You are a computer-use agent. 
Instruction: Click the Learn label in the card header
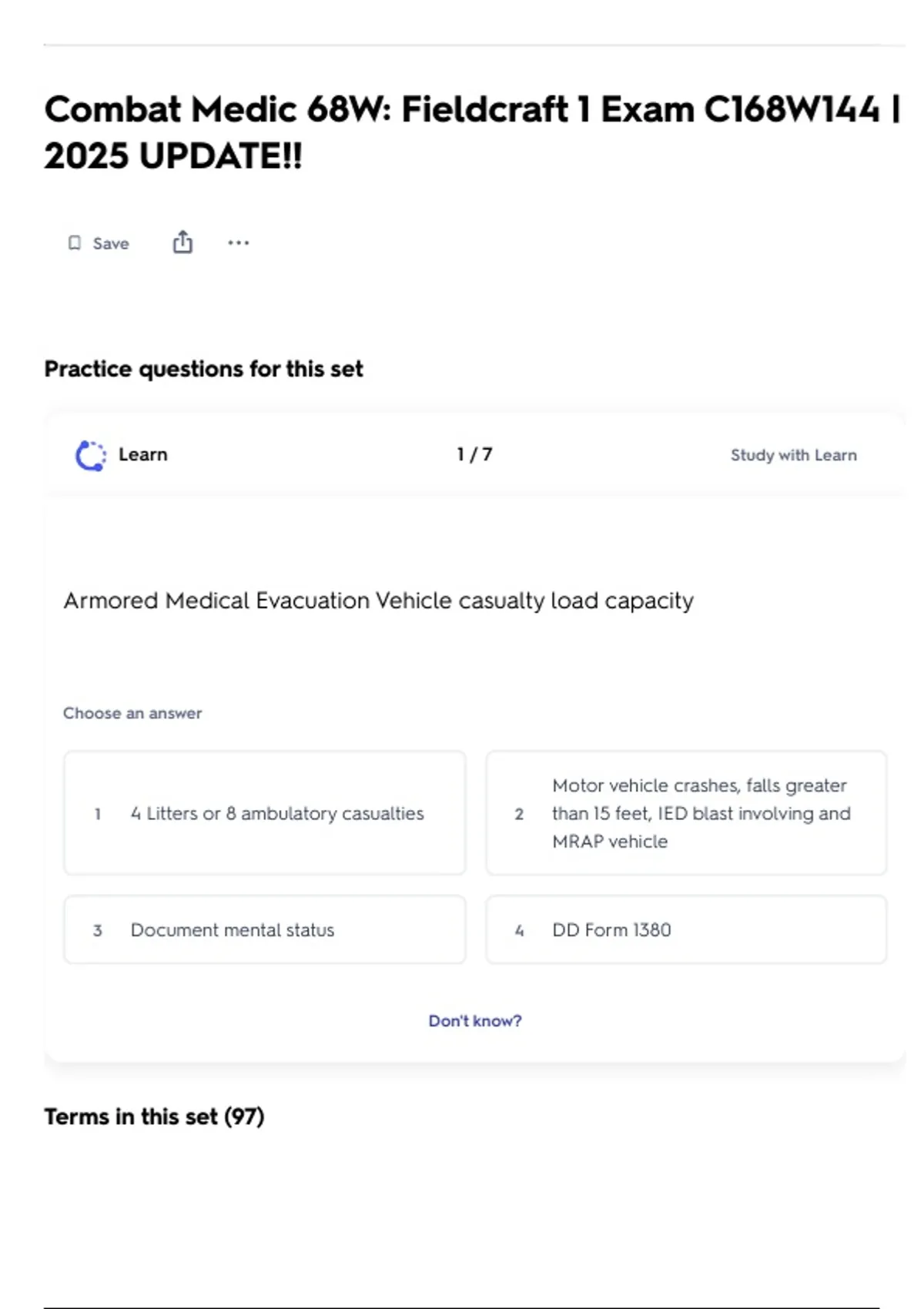tap(143, 454)
